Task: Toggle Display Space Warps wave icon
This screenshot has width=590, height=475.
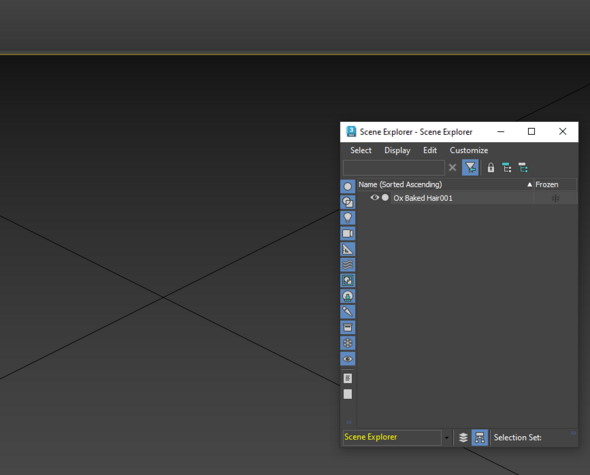Action: pos(348,265)
